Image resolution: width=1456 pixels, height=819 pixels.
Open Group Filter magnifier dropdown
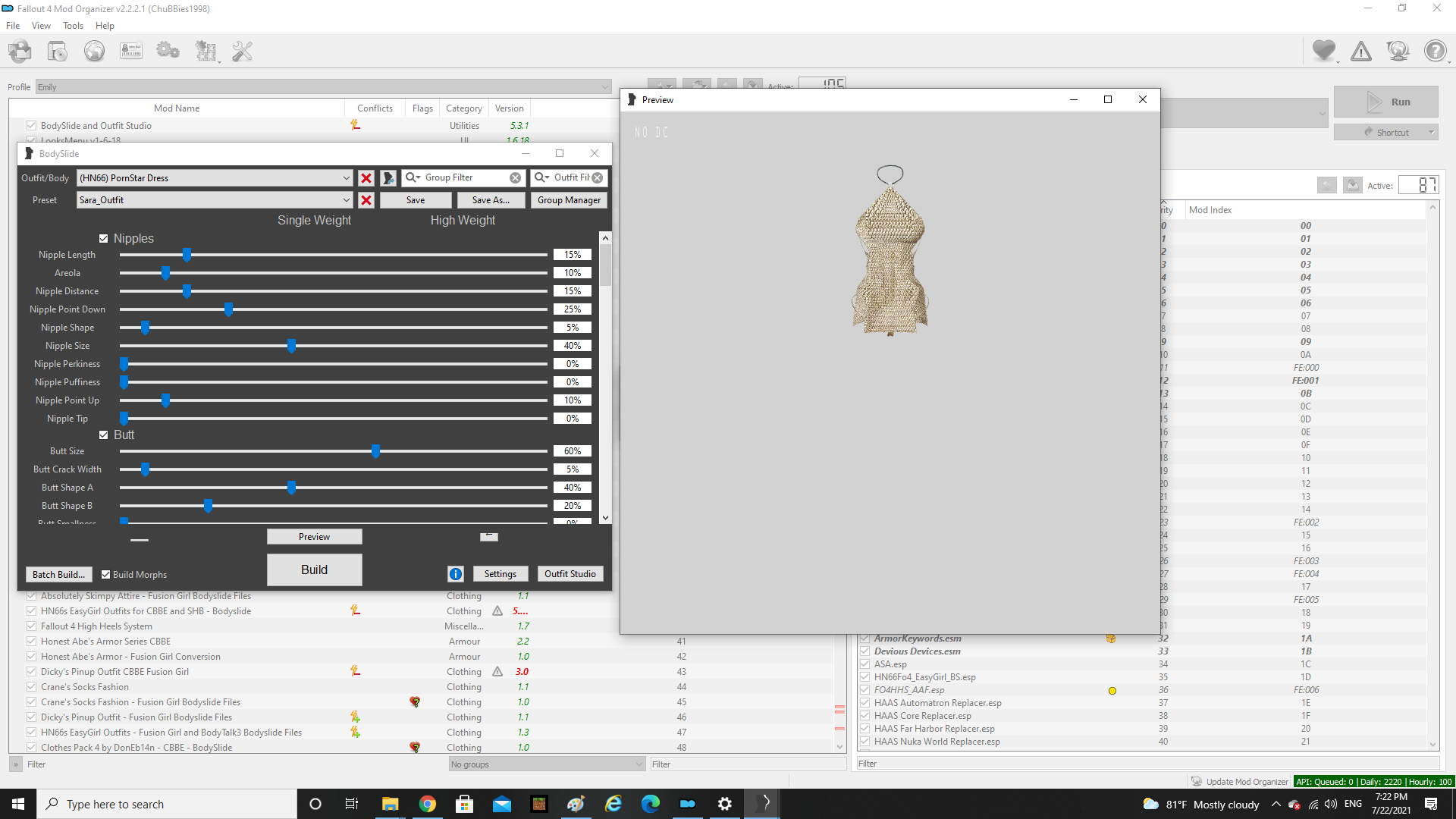tap(413, 178)
